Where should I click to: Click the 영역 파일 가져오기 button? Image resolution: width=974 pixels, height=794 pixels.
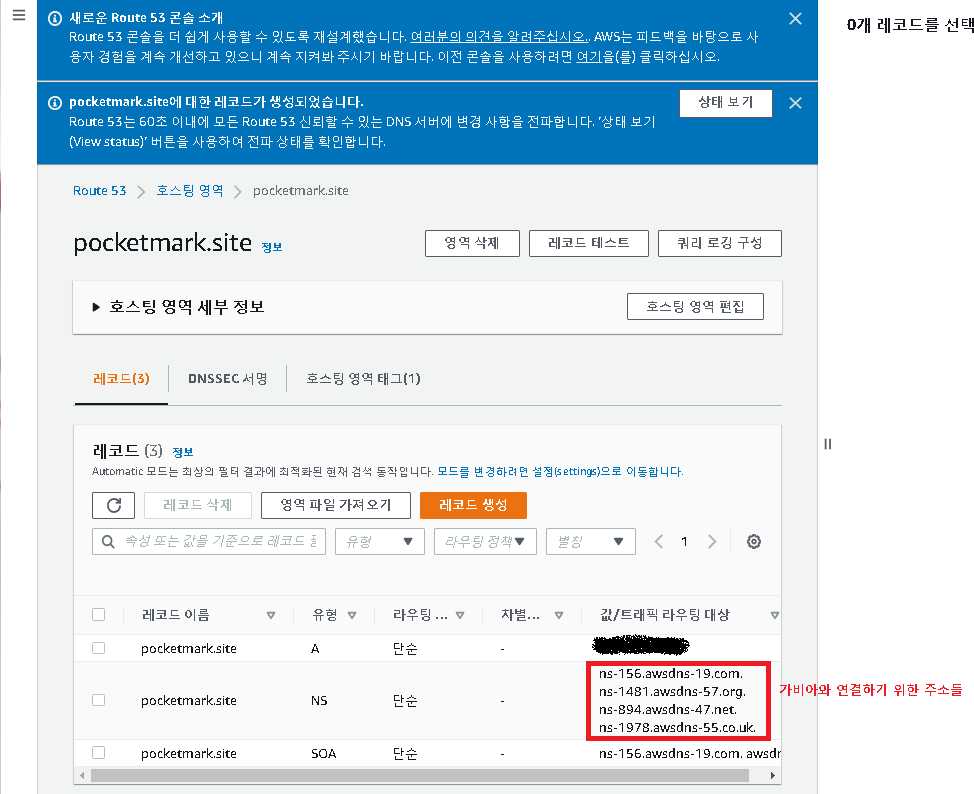[335, 505]
